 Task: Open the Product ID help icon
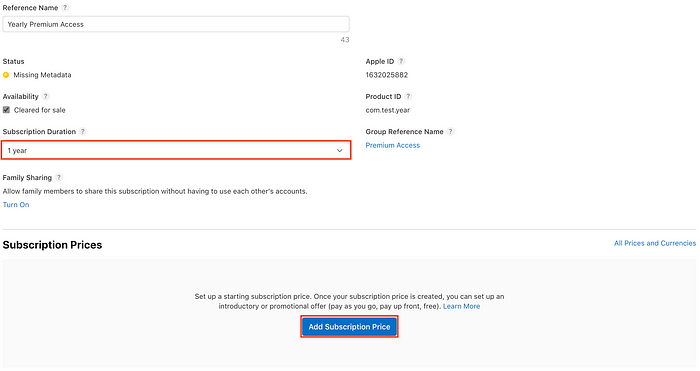coord(408,96)
